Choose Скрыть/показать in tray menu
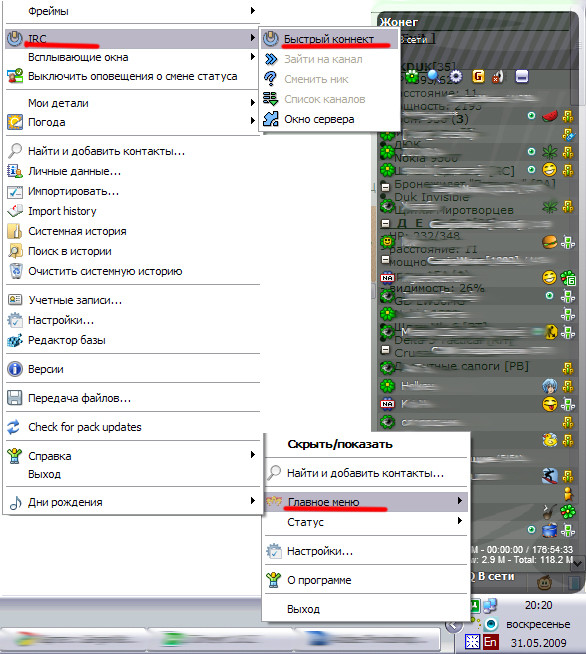 [x=366, y=444]
